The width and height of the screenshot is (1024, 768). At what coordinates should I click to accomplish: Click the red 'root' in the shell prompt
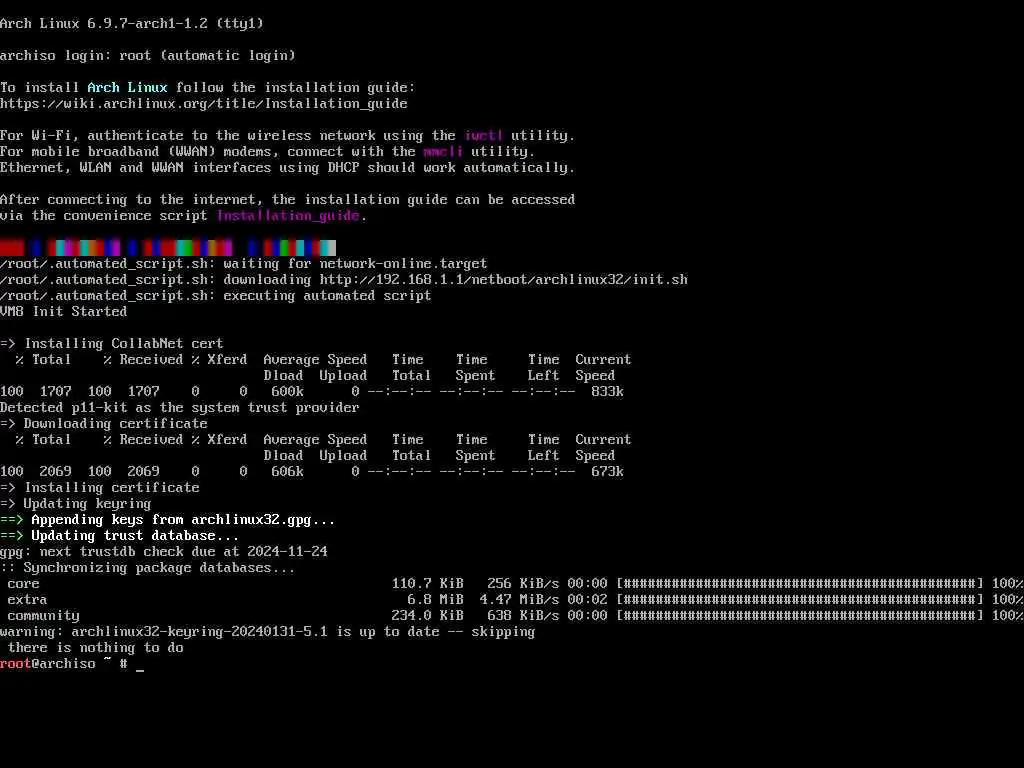(x=16, y=664)
